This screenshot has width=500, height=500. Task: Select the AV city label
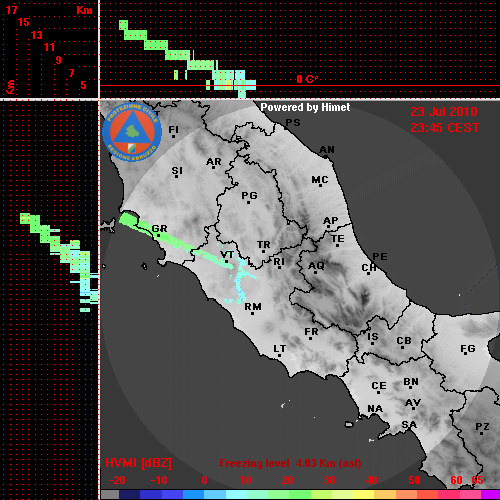[x=413, y=403]
